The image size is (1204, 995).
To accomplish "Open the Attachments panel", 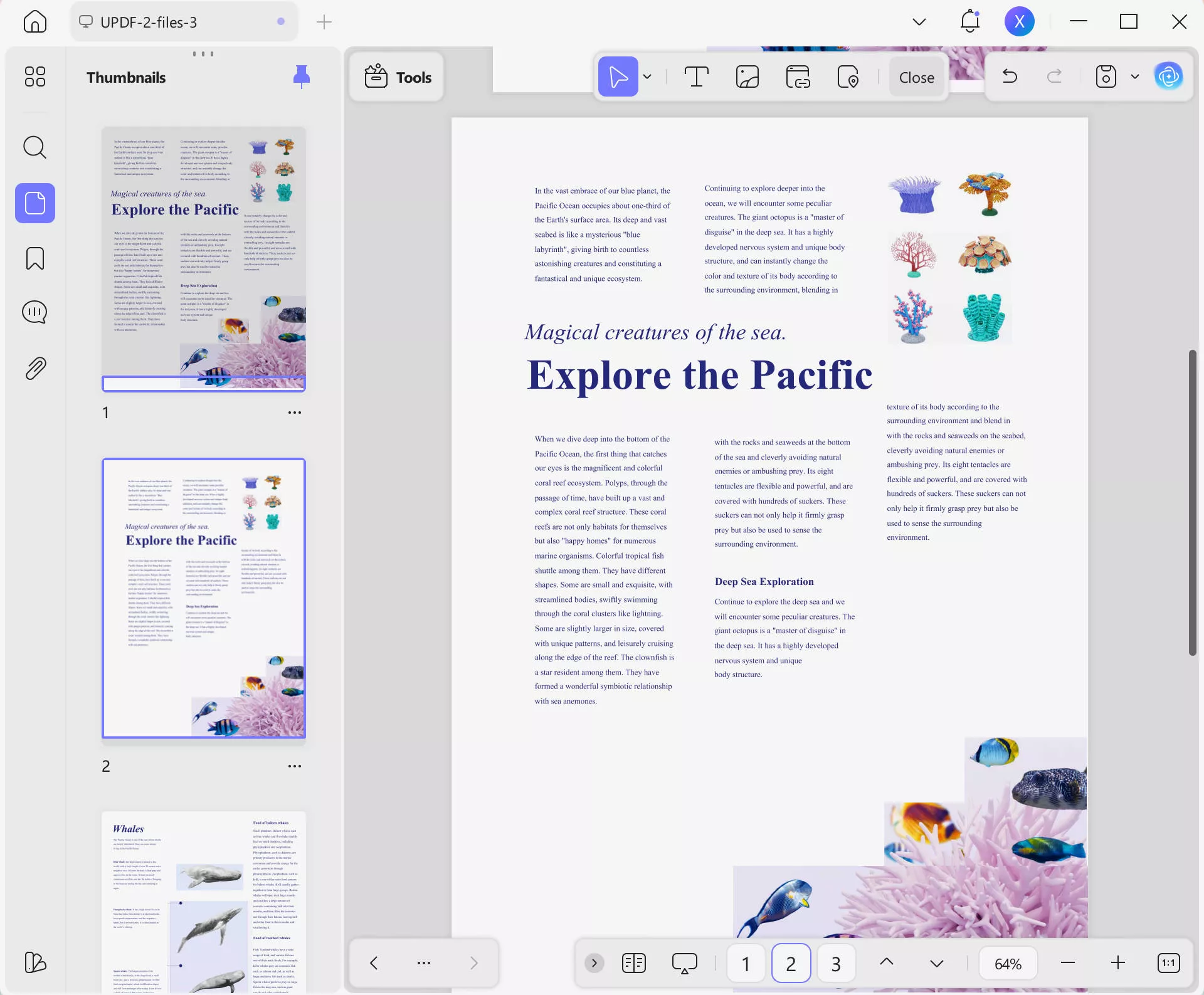I will click(x=34, y=368).
